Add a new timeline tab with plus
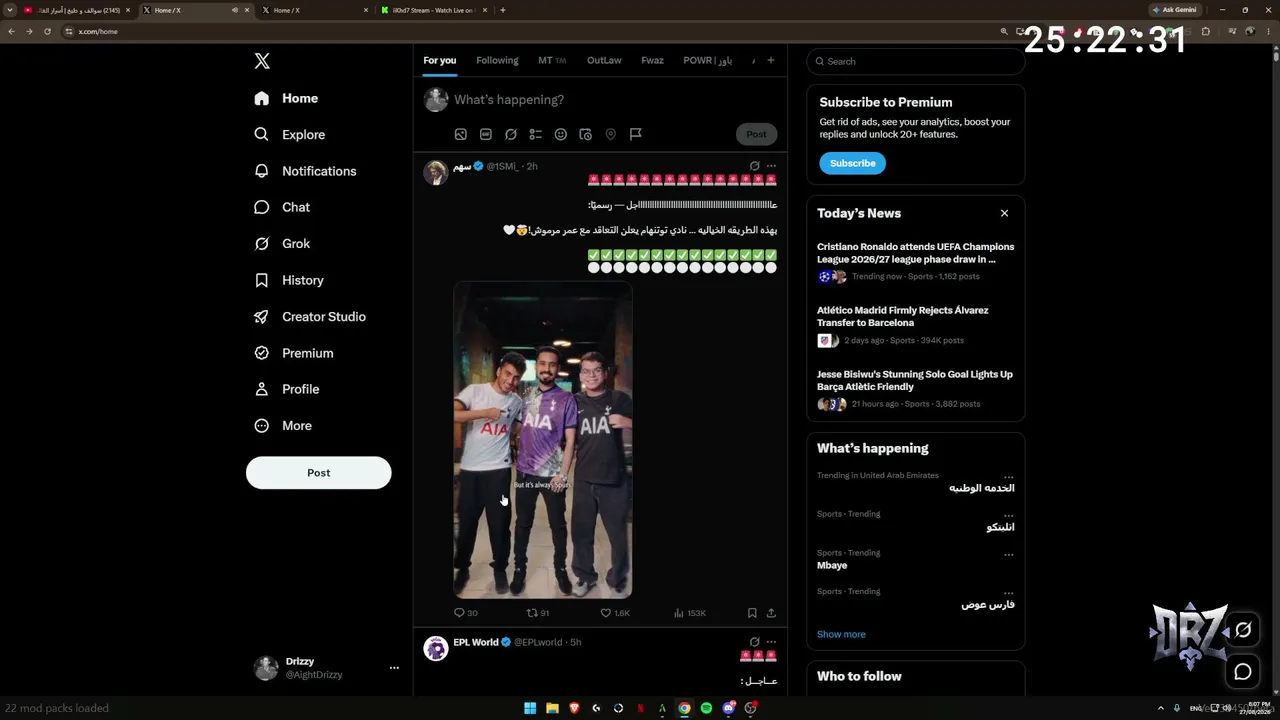Image resolution: width=1280 pixels, height=720 pixels. [x=770, y=61]
